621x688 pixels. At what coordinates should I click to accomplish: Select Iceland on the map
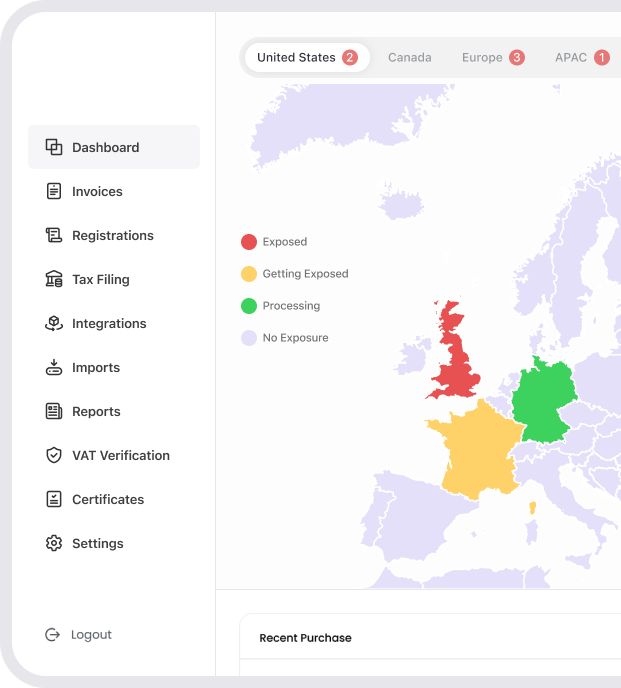402,203
